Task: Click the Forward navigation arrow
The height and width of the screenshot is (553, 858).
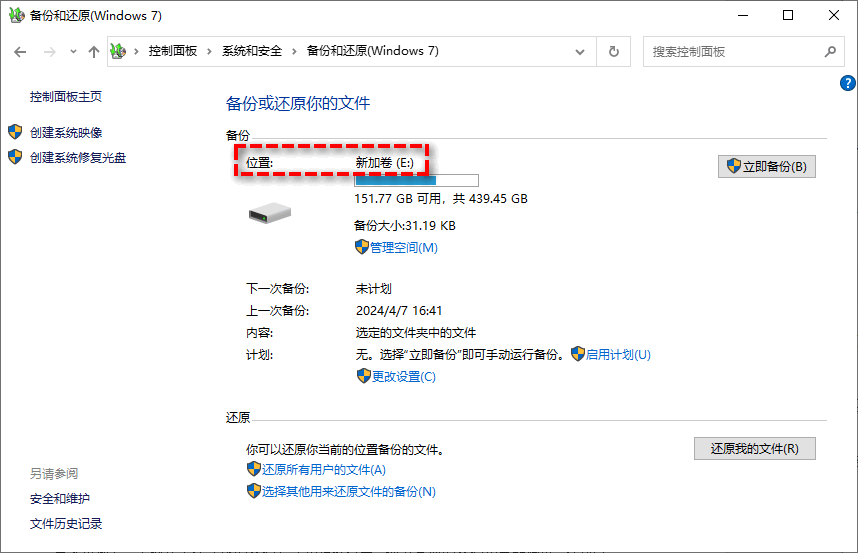Action: (x=49, y=52)
